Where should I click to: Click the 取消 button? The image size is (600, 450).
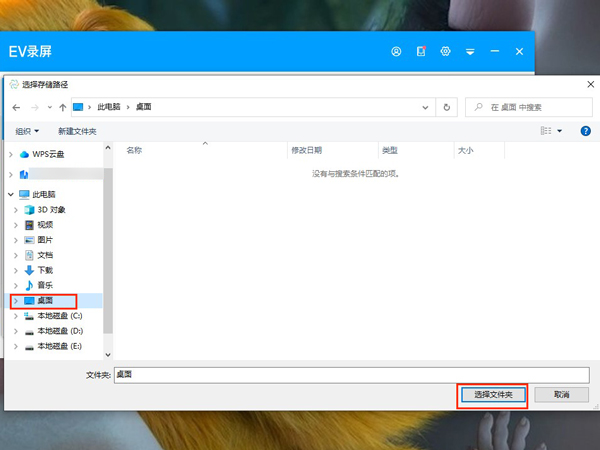(x=561, y=395)
